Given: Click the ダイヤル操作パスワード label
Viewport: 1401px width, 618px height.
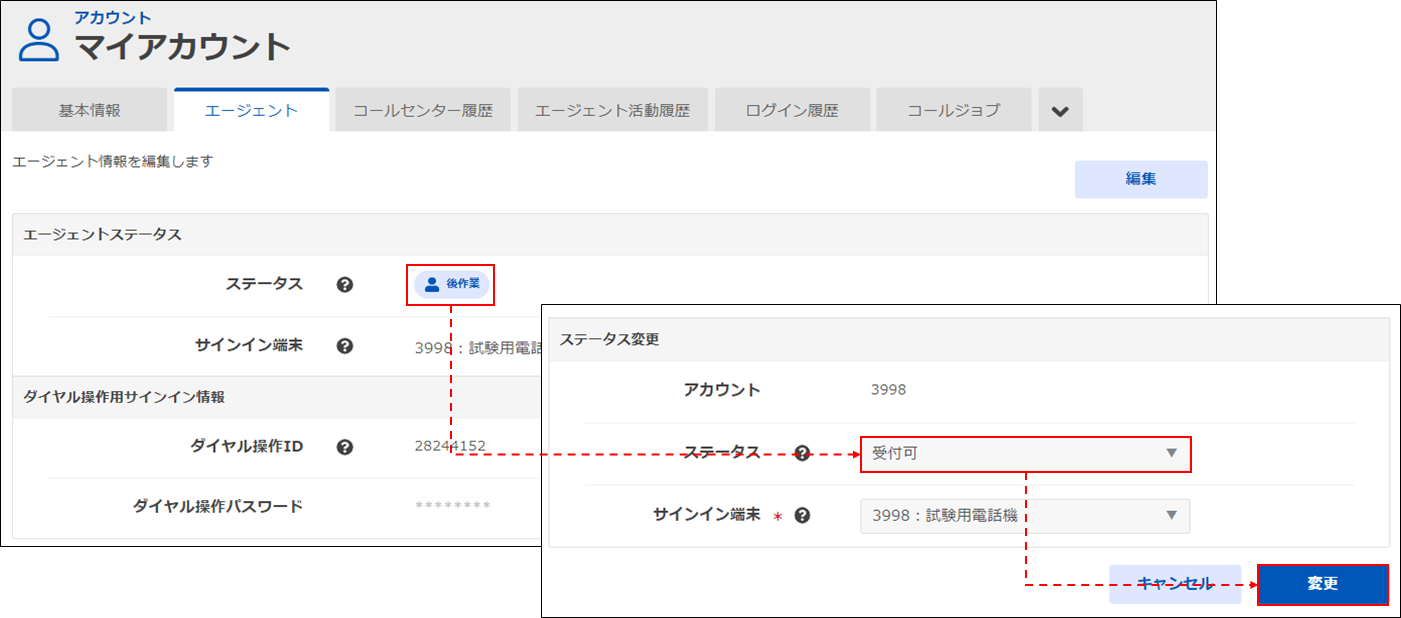Looking at the screenshot, I should 217,507.
